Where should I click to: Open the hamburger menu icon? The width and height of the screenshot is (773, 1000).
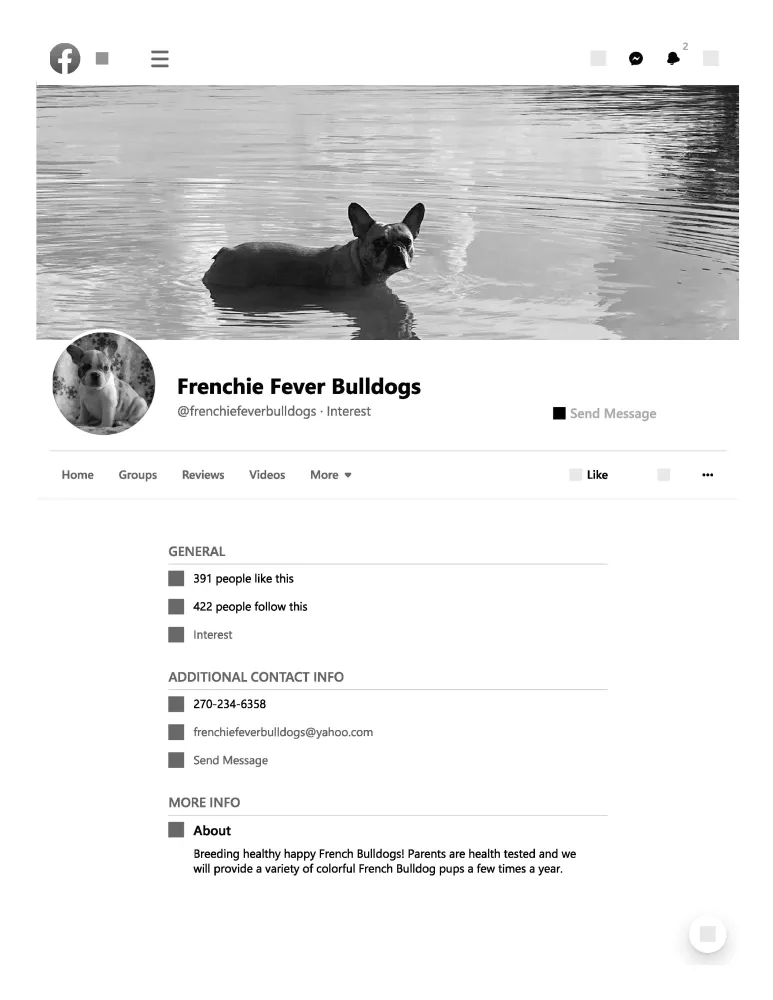(159, 59)
